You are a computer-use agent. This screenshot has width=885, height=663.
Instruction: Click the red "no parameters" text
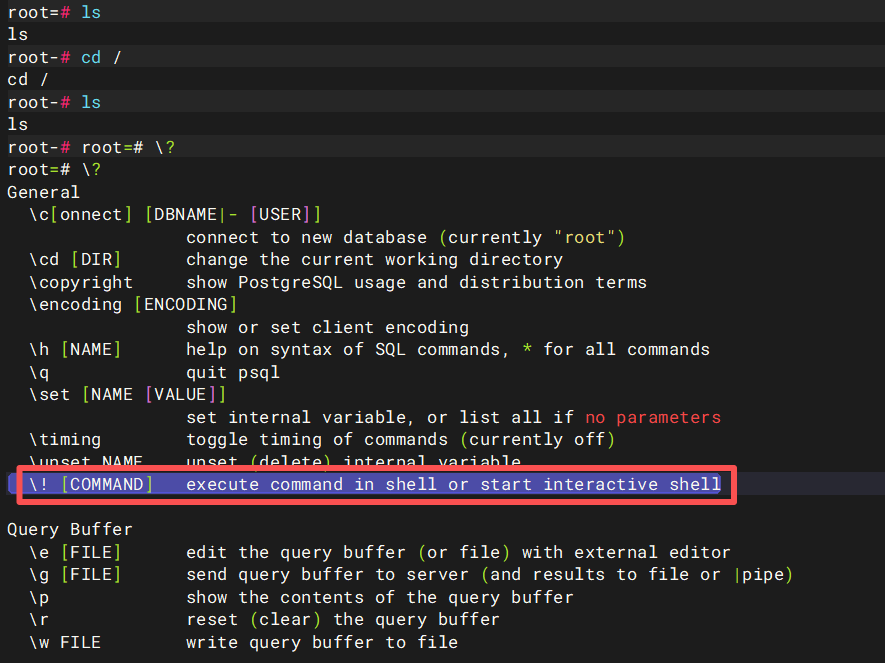click(653, 417)
